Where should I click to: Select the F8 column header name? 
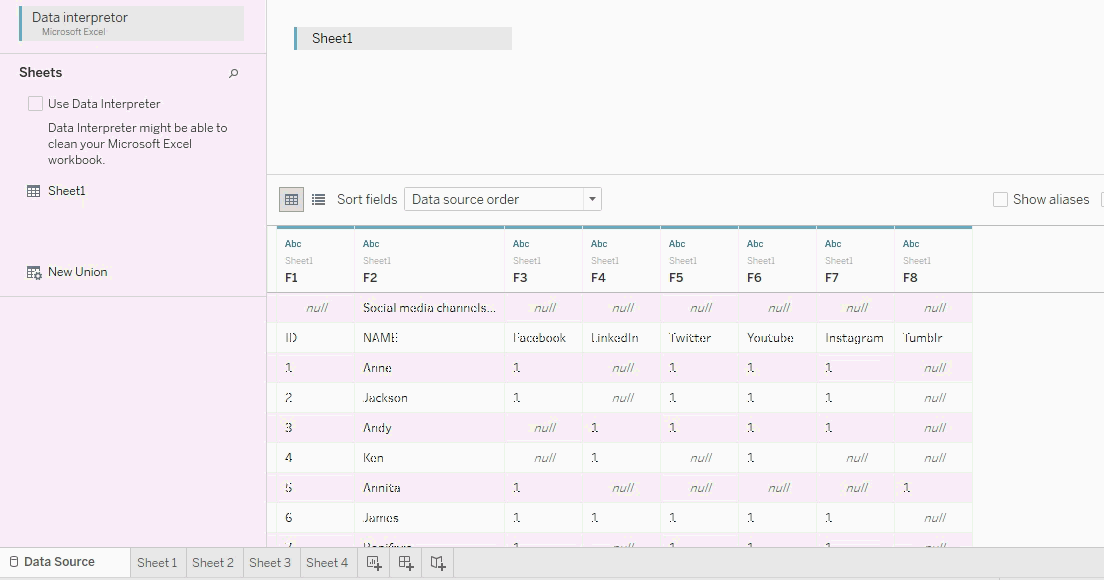(910, 278)
